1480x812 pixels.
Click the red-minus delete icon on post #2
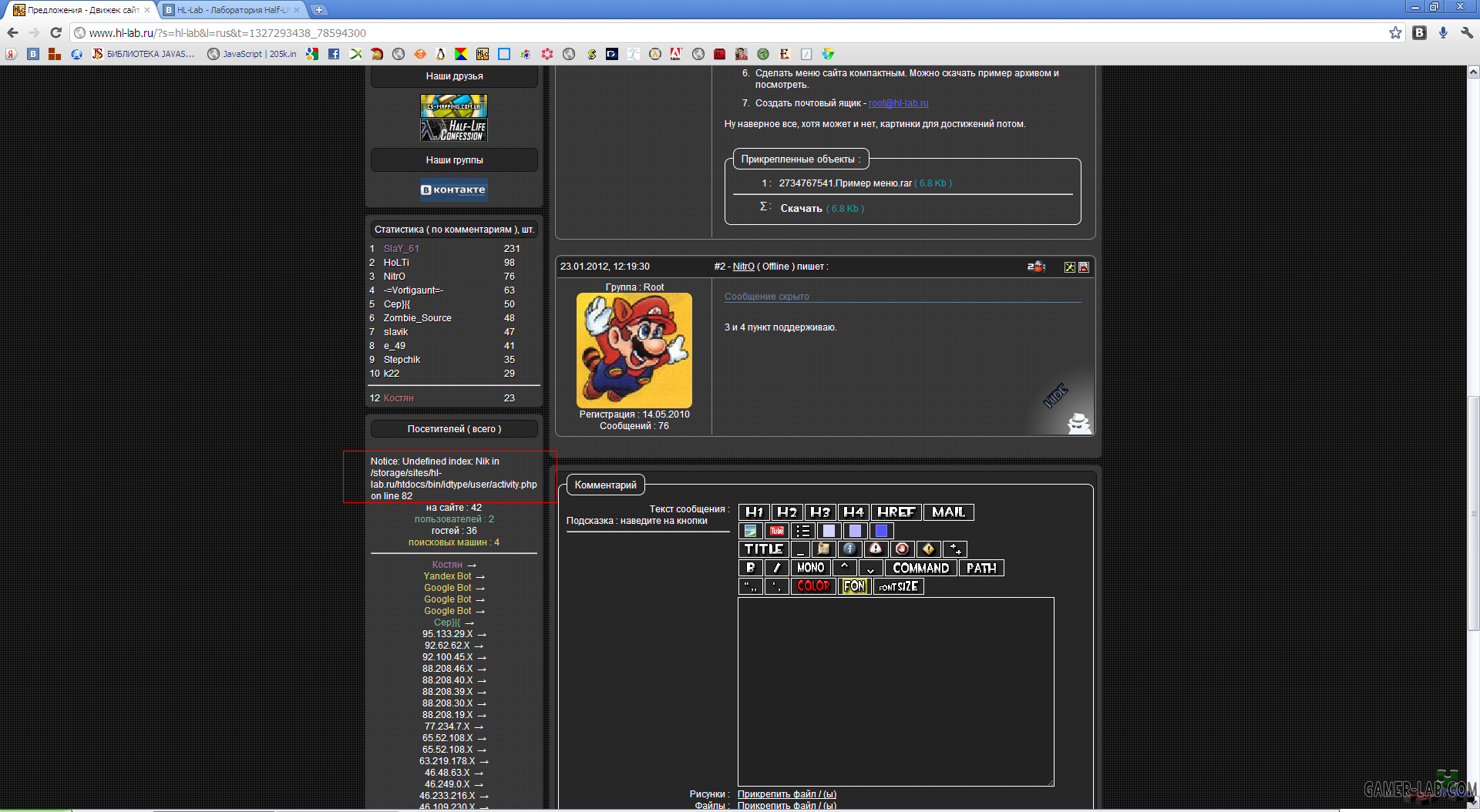[1084, 267]
